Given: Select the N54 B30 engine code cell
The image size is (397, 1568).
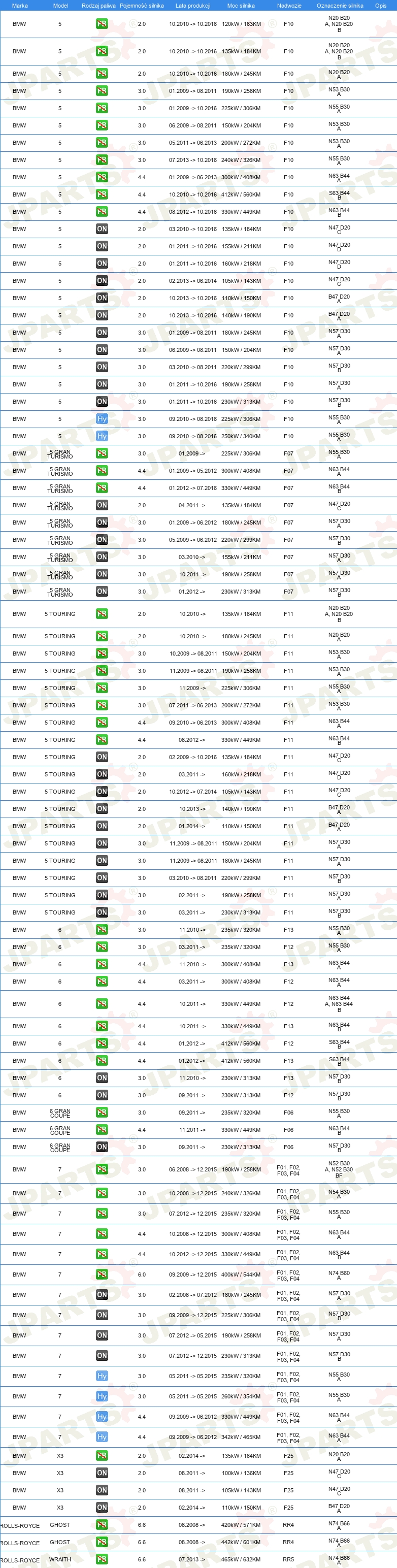Looking at the screenshot, I should (339, 1193).
